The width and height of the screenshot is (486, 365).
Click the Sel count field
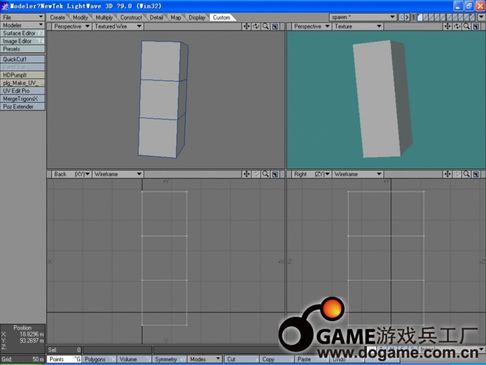coord(64,350)
